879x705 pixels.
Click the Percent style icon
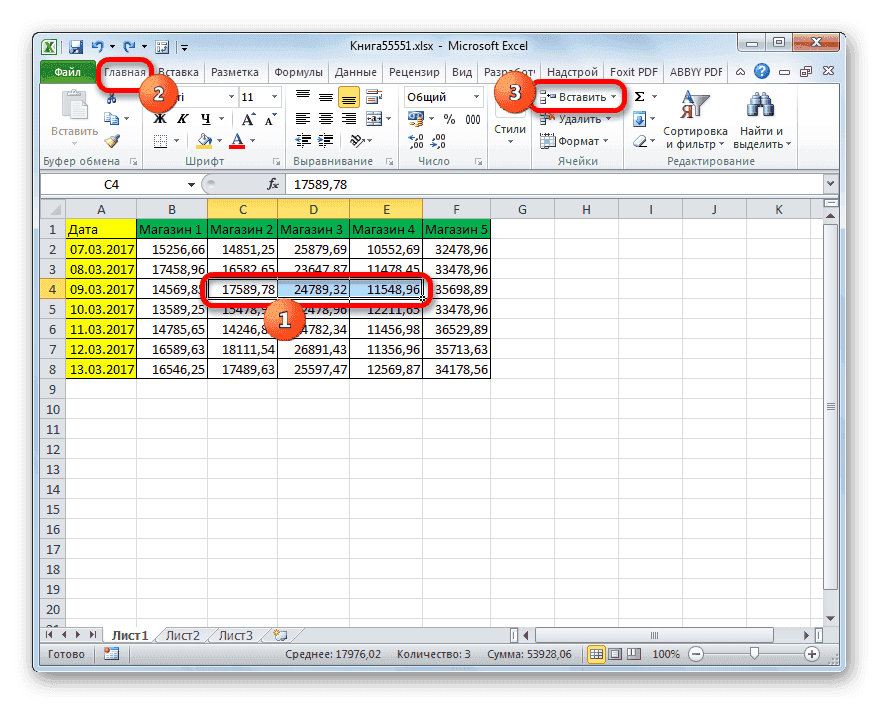point(449,119)
